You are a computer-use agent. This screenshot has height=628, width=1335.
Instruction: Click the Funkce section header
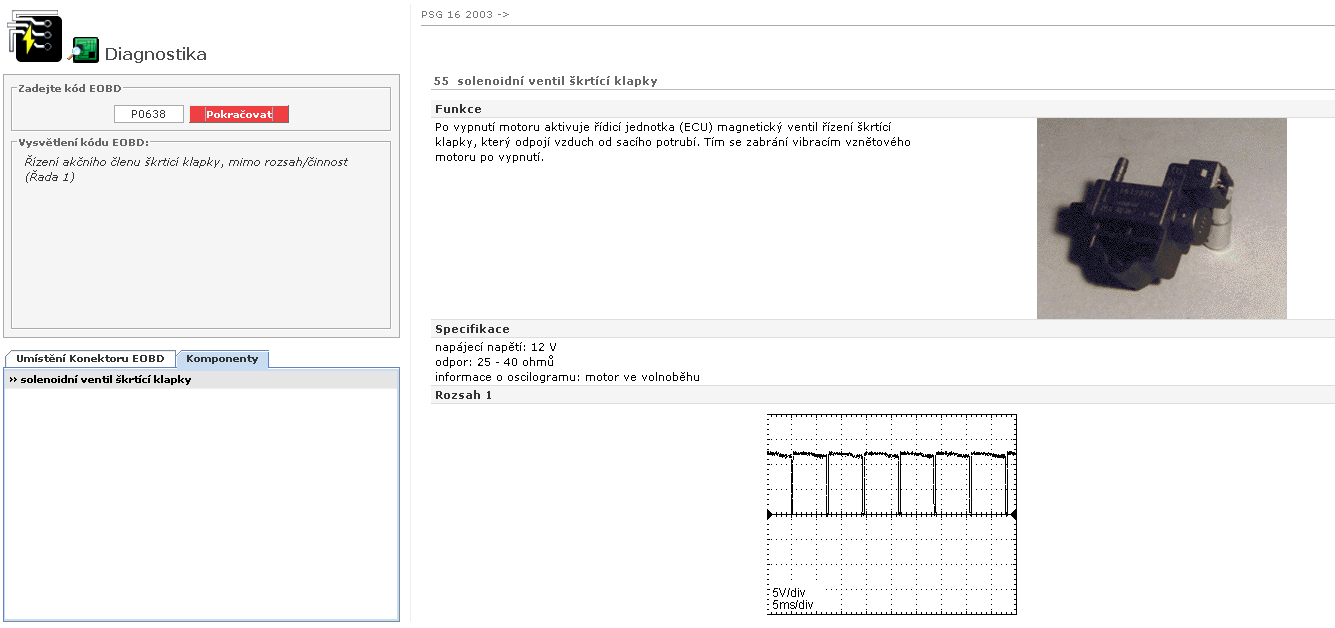[458, 109]
